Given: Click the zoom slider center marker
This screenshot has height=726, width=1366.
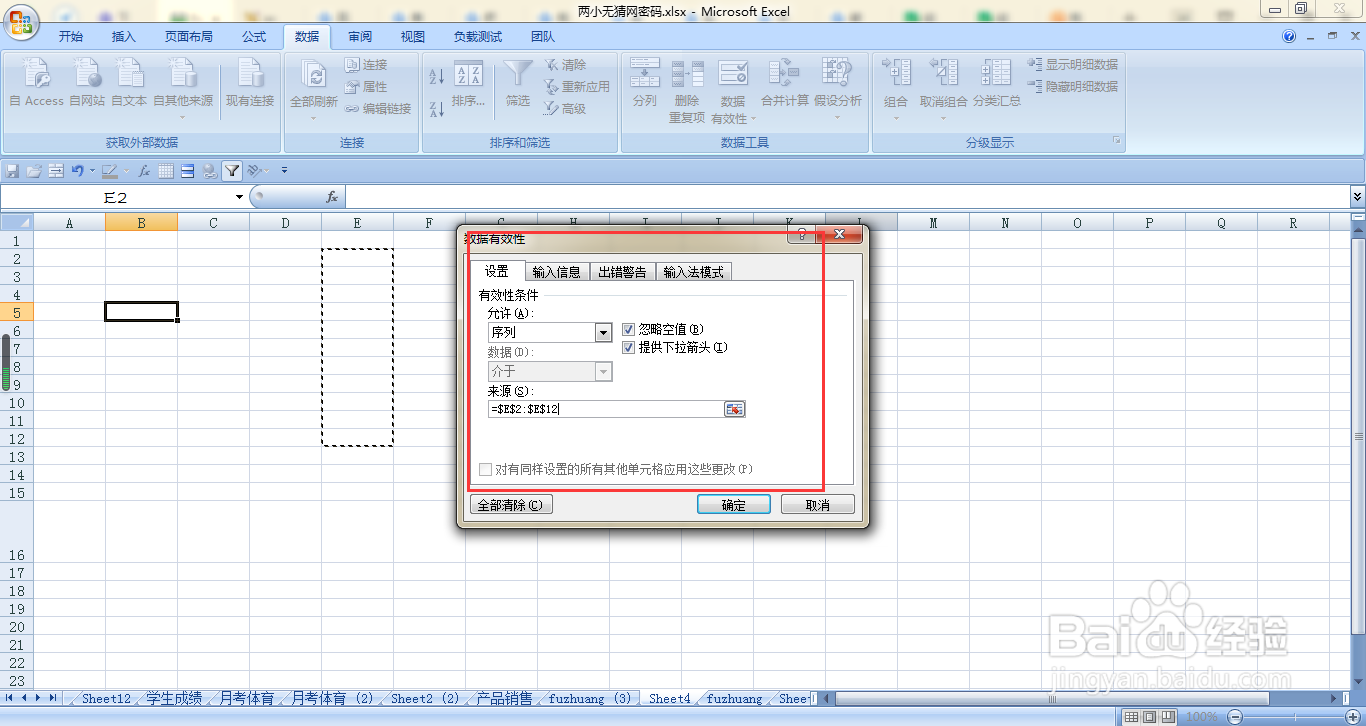Looking at the screenshot, I should (x=1294, y=717).
